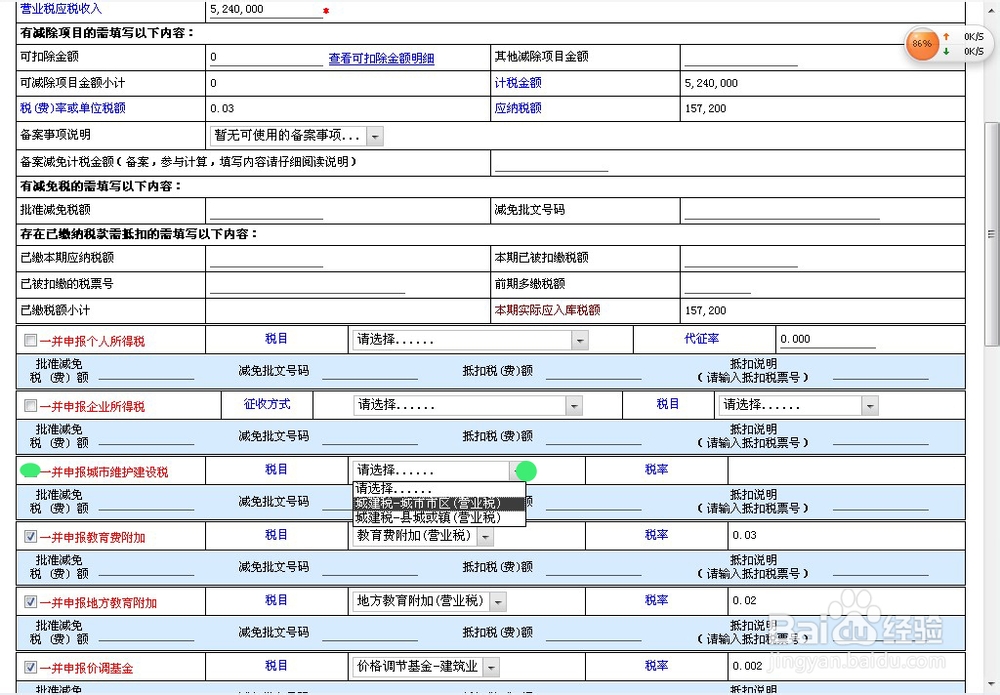Open the 企业所得税 征收方式 dropdown
Image resolution: width=1000 pixels, height=695 pixels.
tap(468, 405)
